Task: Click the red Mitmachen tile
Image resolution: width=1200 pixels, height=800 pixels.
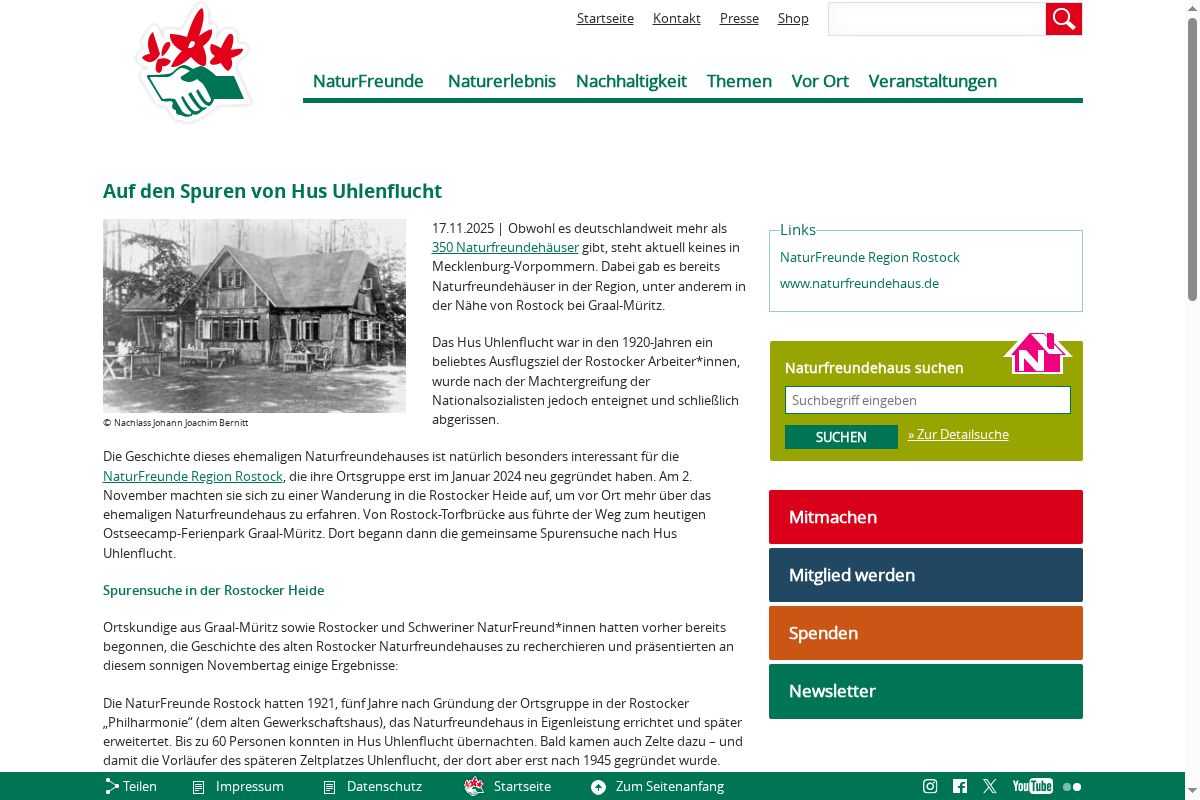Action: (925, 517)
